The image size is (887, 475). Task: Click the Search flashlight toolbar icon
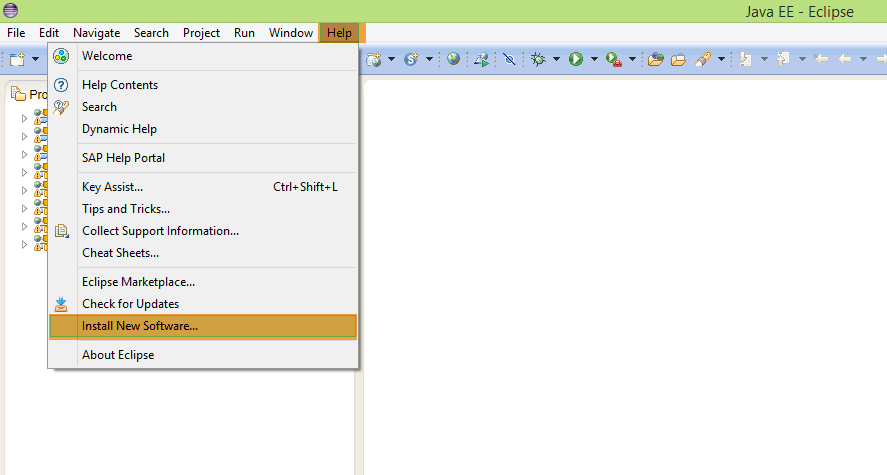(x=702, y=59)
